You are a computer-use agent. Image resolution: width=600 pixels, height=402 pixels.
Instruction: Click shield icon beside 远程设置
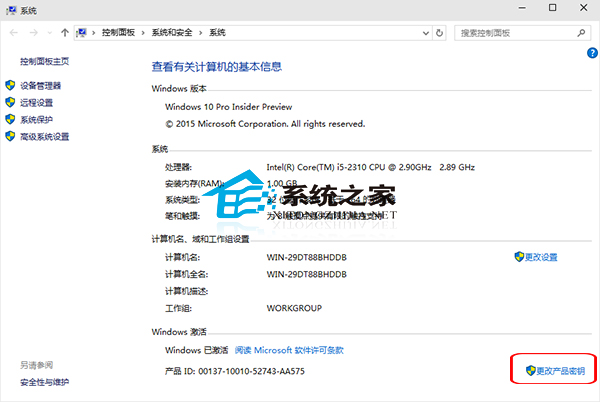(x=10, y=102)
